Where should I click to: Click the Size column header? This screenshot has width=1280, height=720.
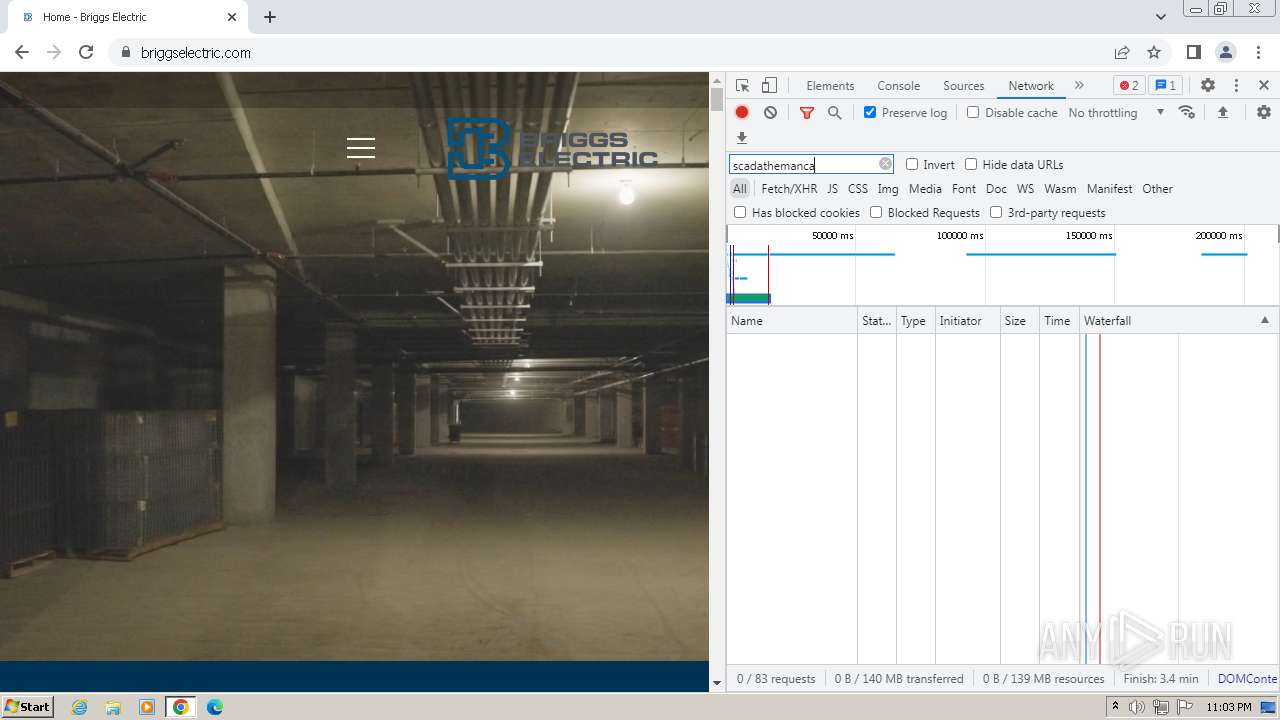coord(1019,320)
